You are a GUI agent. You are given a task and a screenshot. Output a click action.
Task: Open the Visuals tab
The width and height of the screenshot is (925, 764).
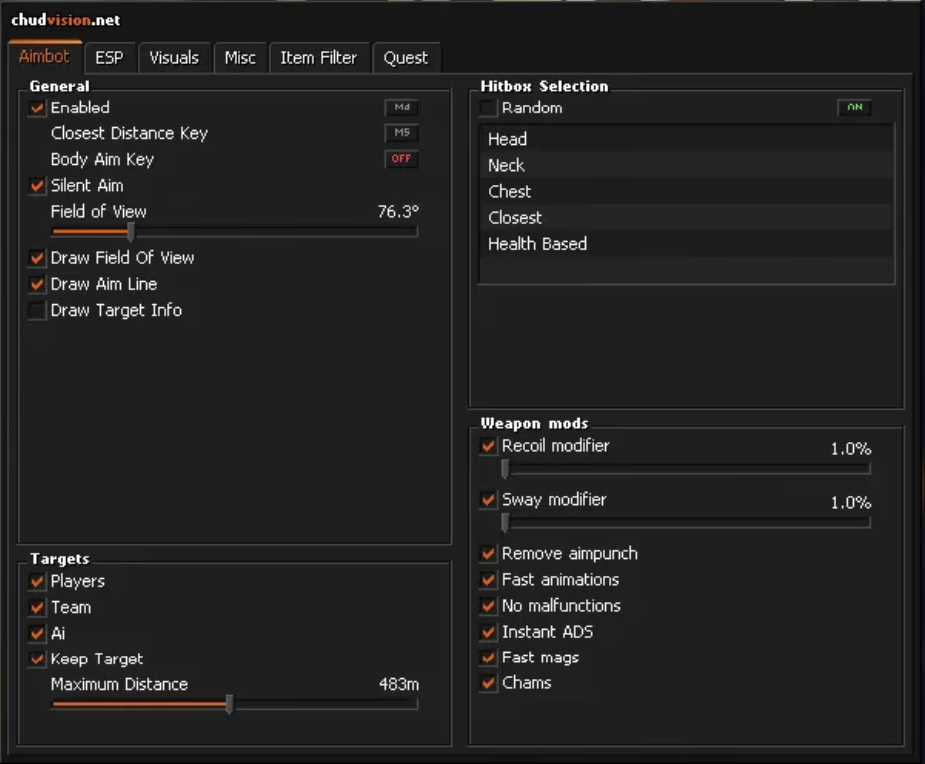(174, 58)
